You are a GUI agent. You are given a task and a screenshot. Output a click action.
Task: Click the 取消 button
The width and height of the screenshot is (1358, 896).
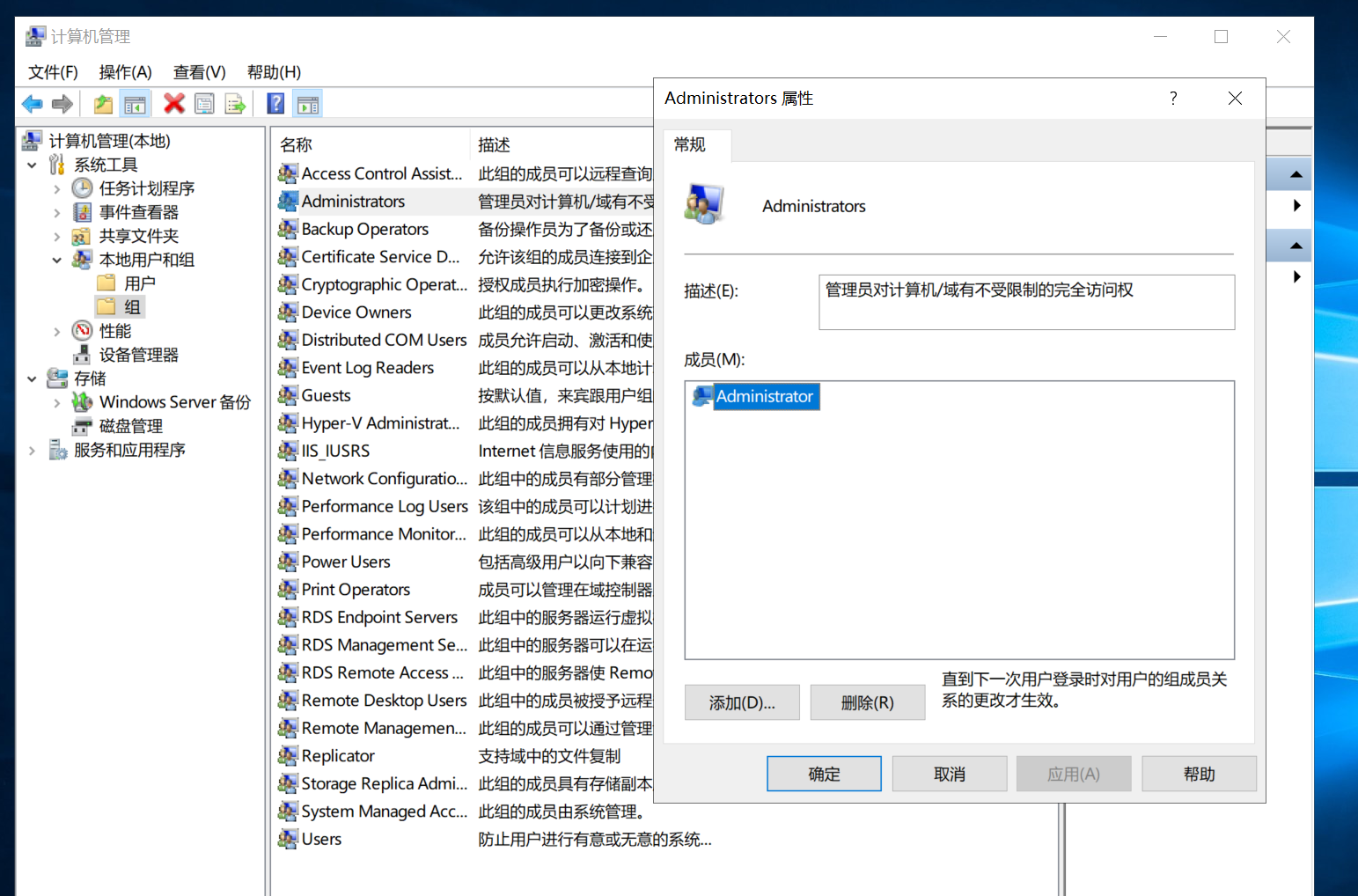(x=950, y=774)
